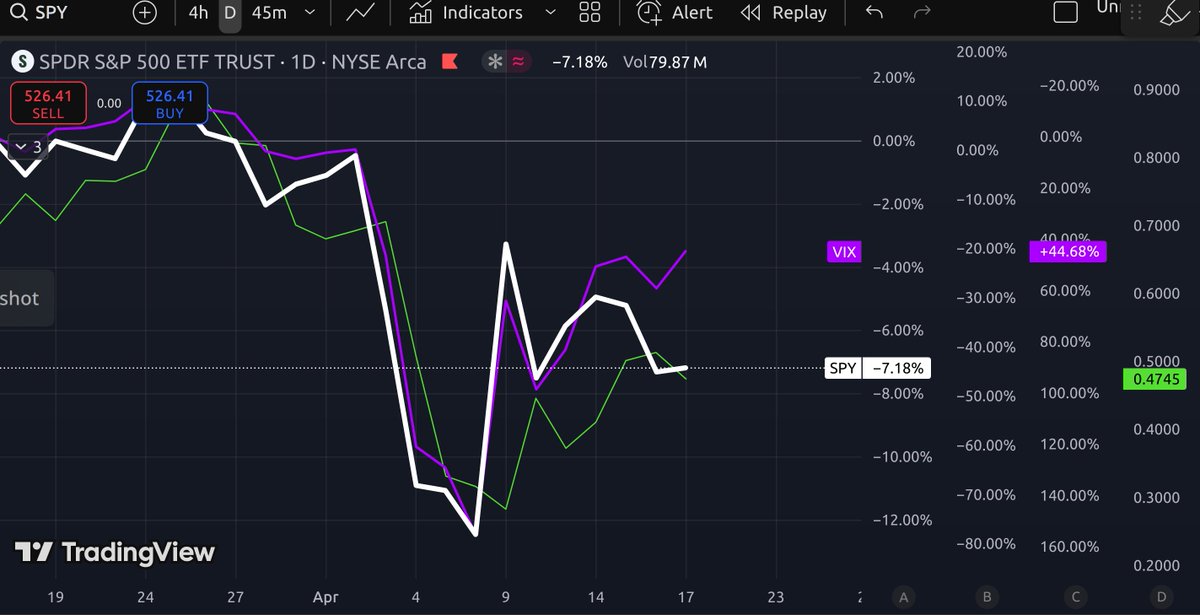Click the S logo icon of SPDR ETF
This screenshot has width=1200, height=615.
pos(22,62)
